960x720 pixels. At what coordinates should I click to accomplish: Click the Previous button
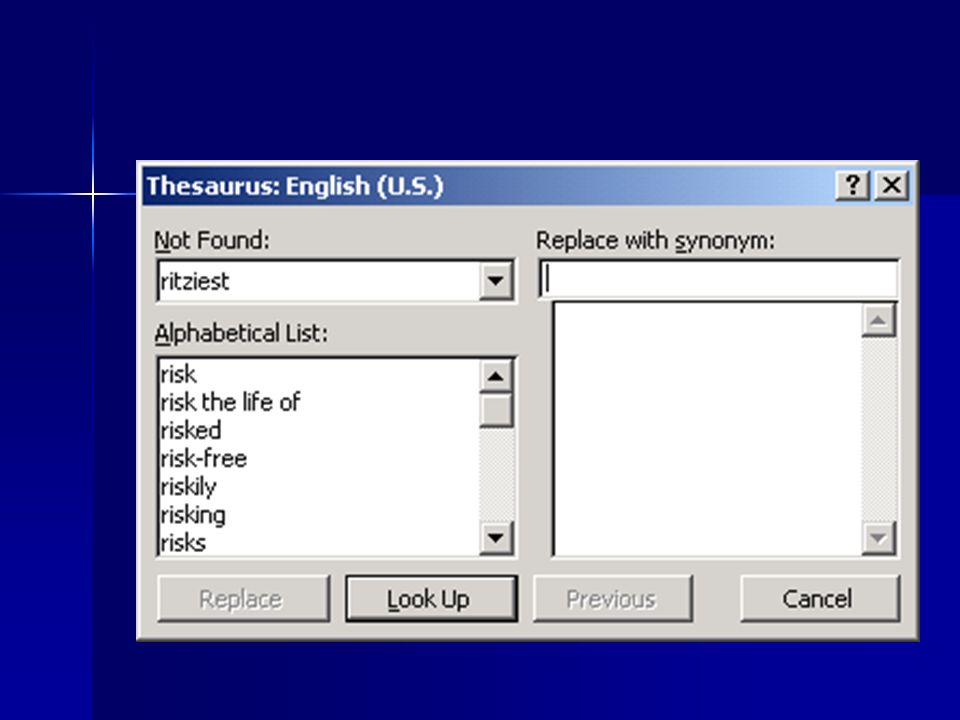[x=613, y=599]
